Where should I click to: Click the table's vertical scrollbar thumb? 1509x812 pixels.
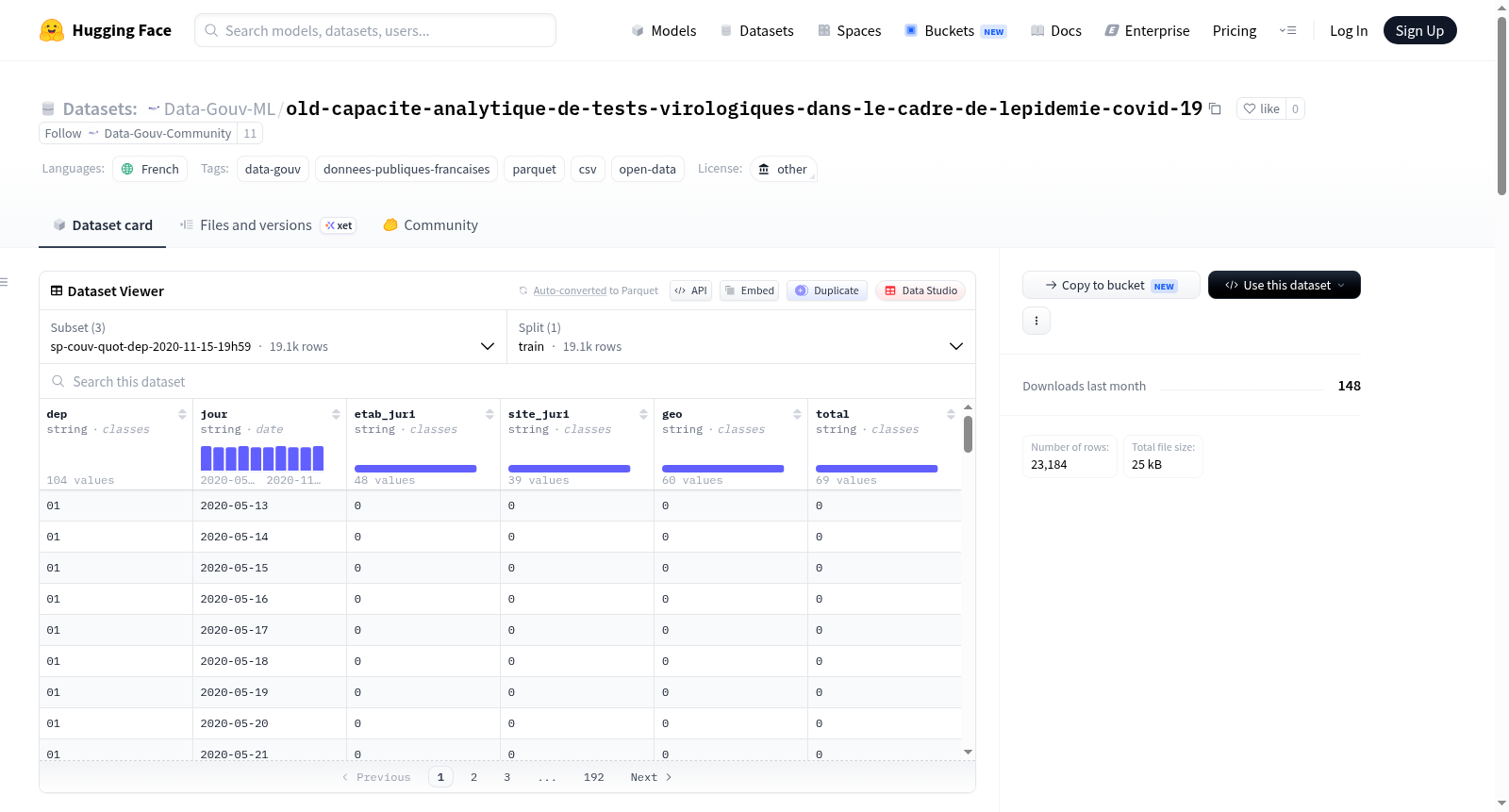point(968,434)
